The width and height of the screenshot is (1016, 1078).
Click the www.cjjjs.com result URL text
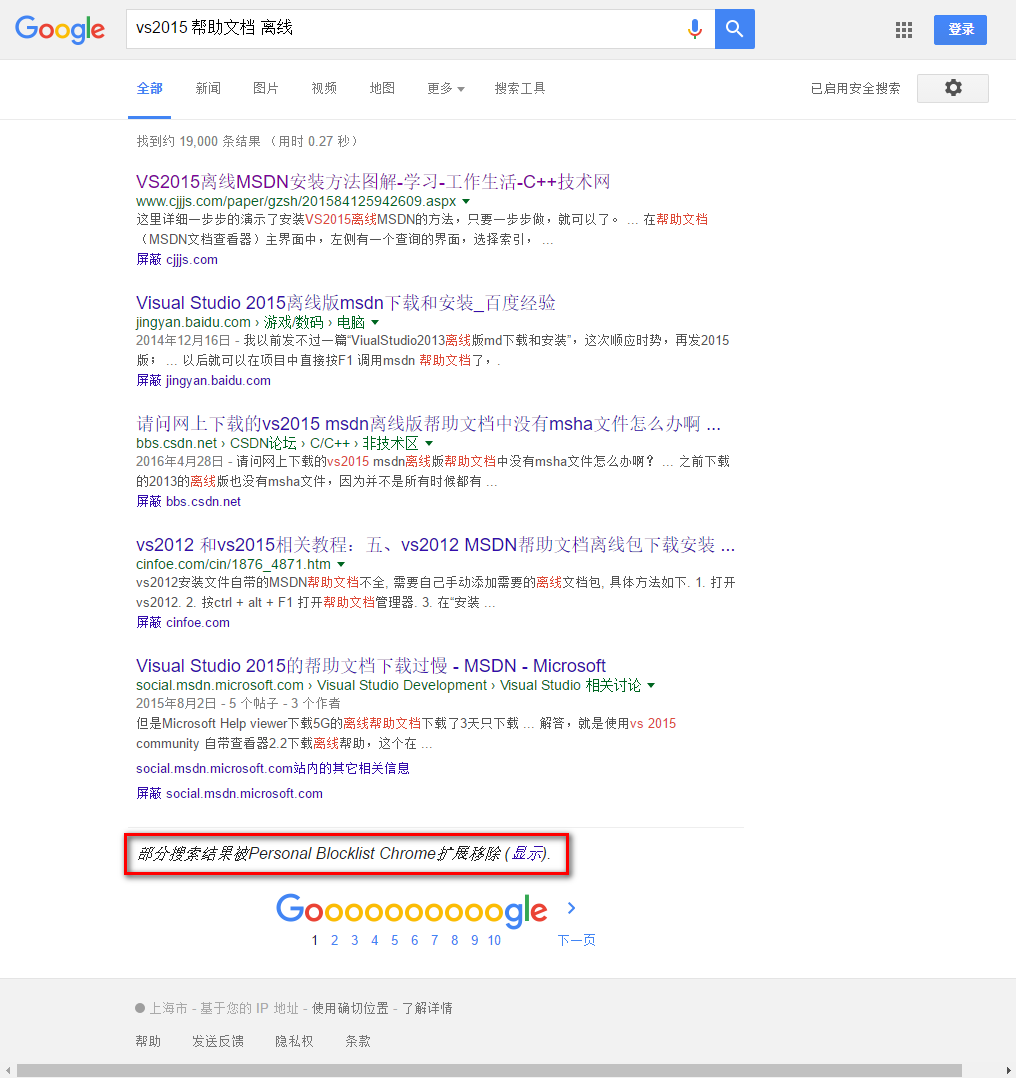[296, 201]
